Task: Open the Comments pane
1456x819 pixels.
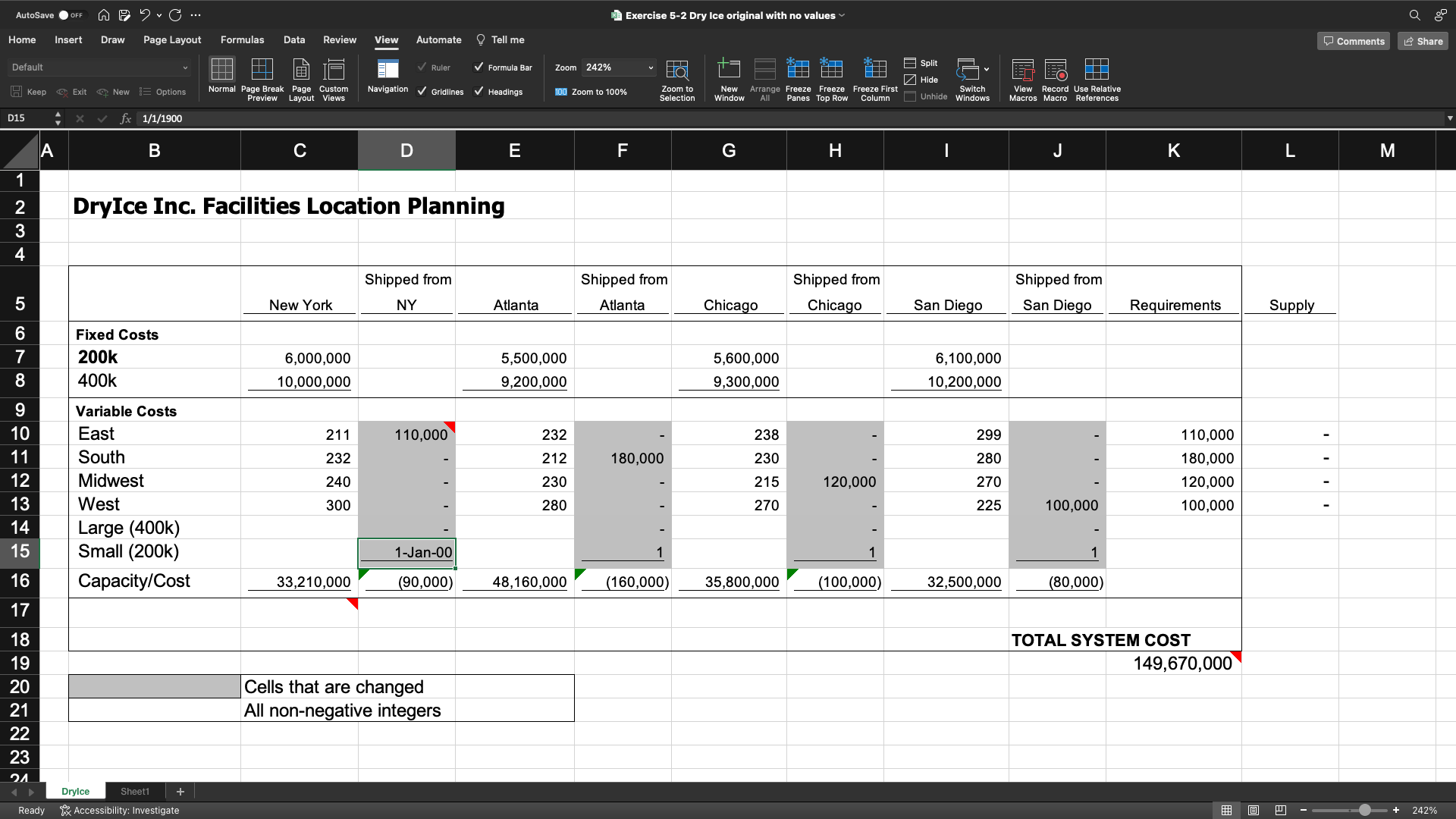Action: [1354, 40]
